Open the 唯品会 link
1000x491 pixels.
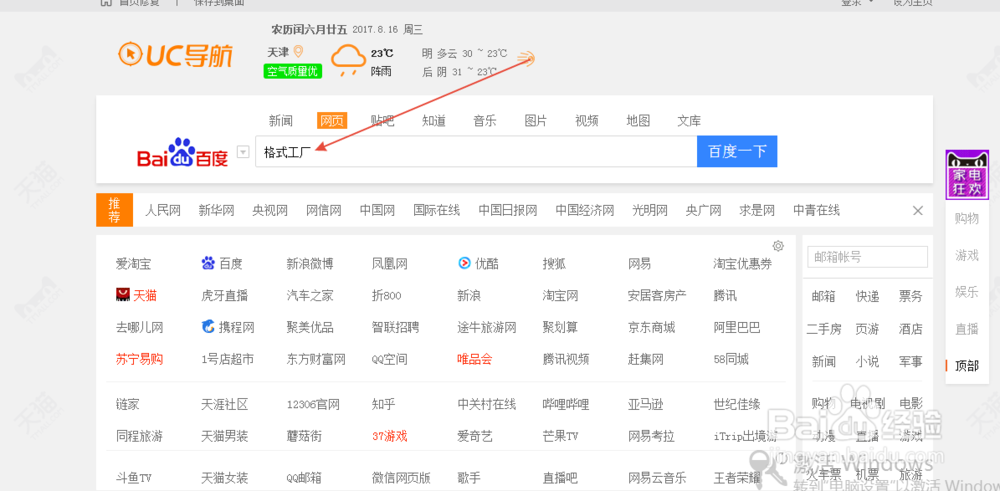[474, 359]
